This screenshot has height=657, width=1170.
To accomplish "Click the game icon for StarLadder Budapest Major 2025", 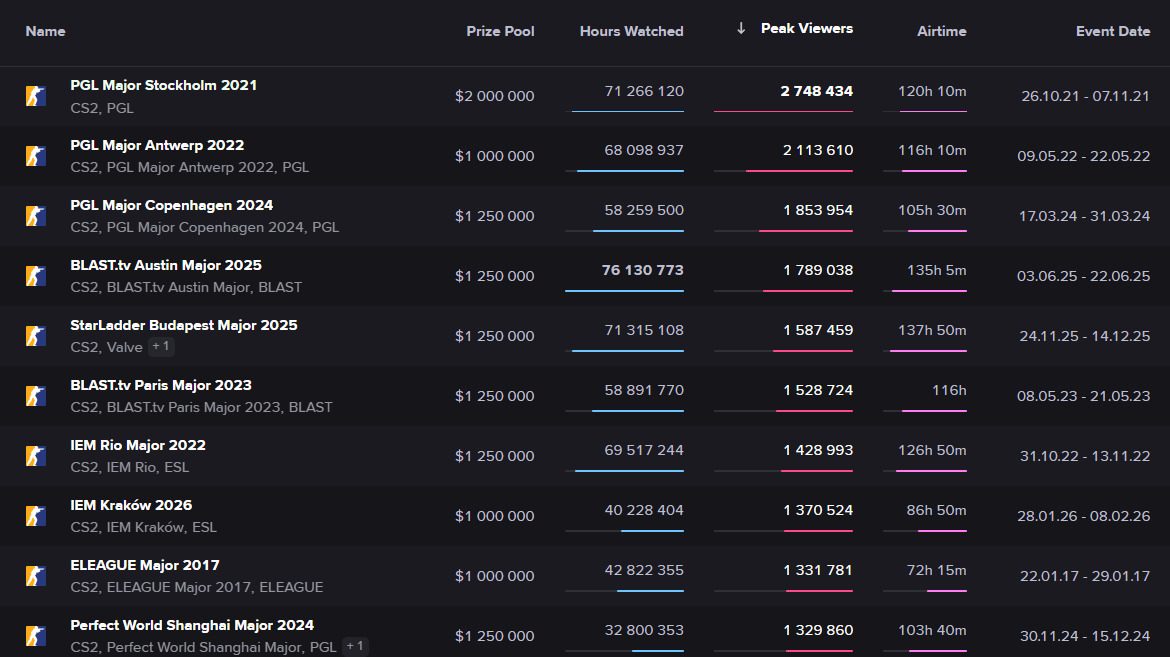I will pos(36,336).
